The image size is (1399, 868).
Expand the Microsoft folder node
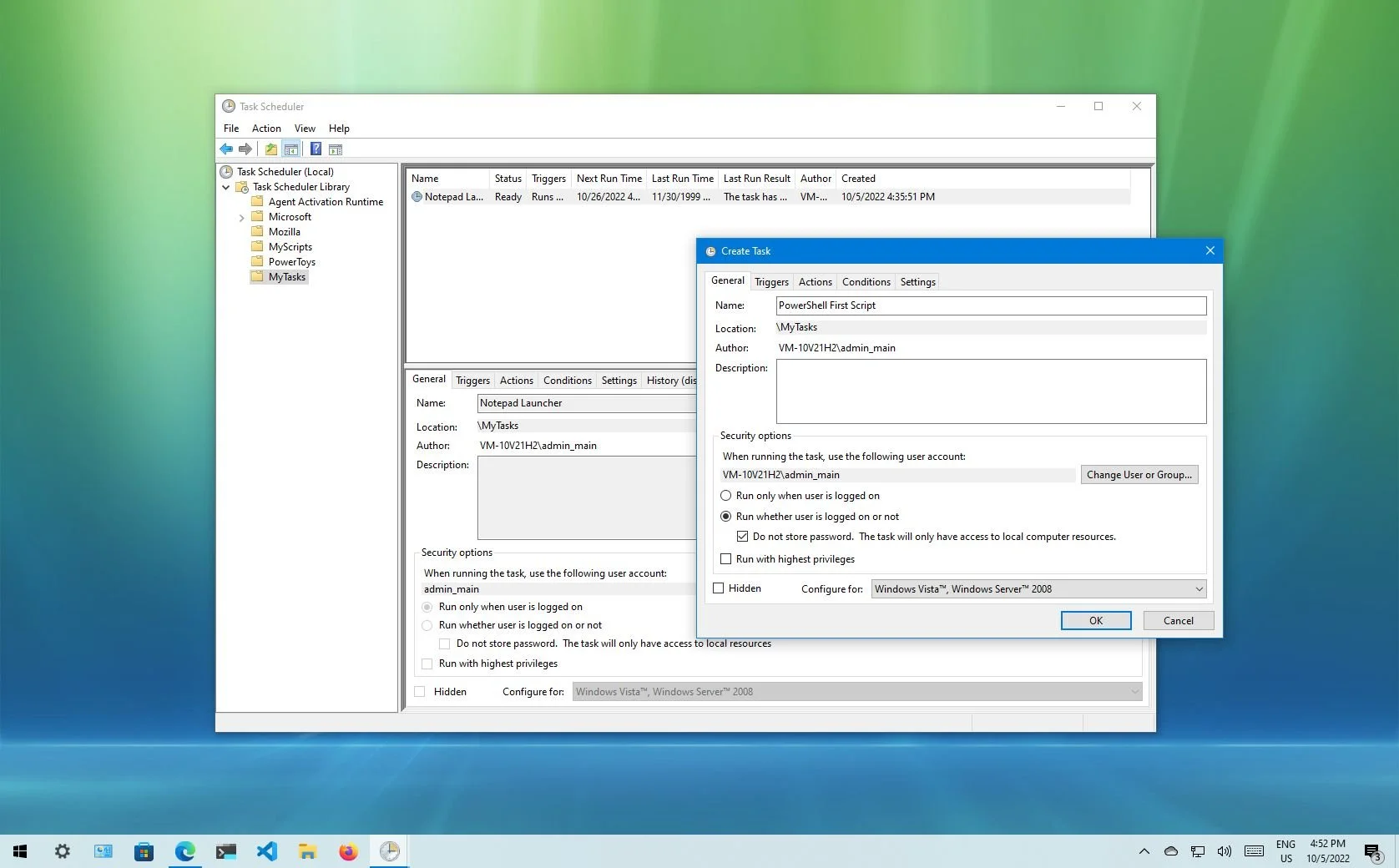[242, 218]
